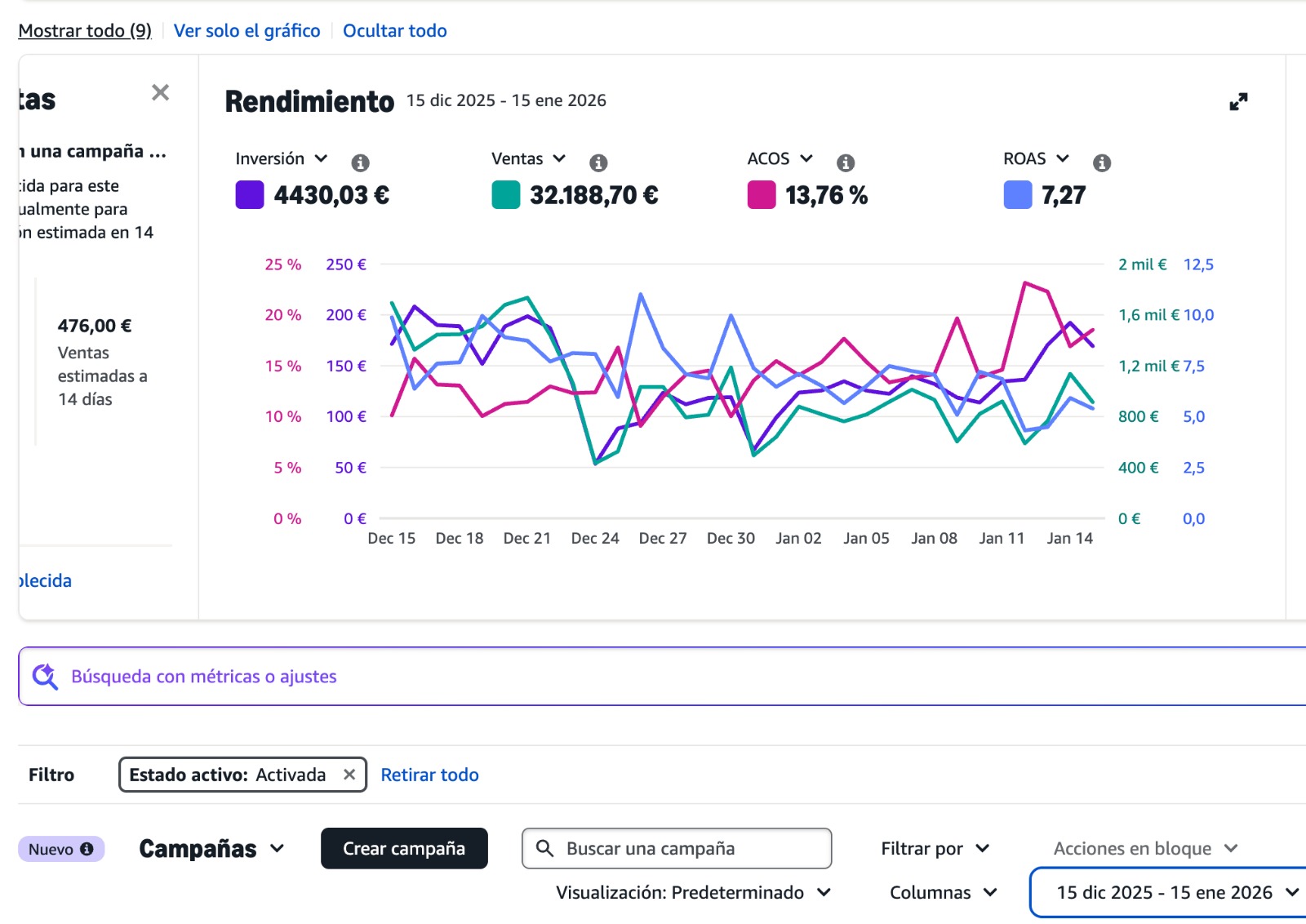
Task: Expand the Rendimiento chart to fullscreen
Action: tap(1238, 102)
